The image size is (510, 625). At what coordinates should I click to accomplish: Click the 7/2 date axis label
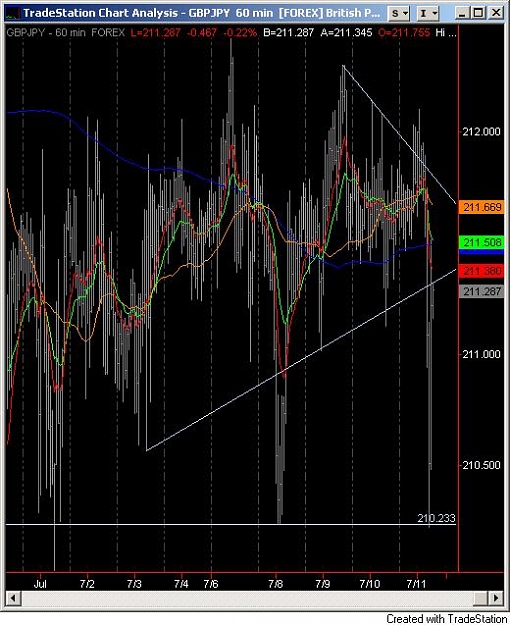pos(87,584)
